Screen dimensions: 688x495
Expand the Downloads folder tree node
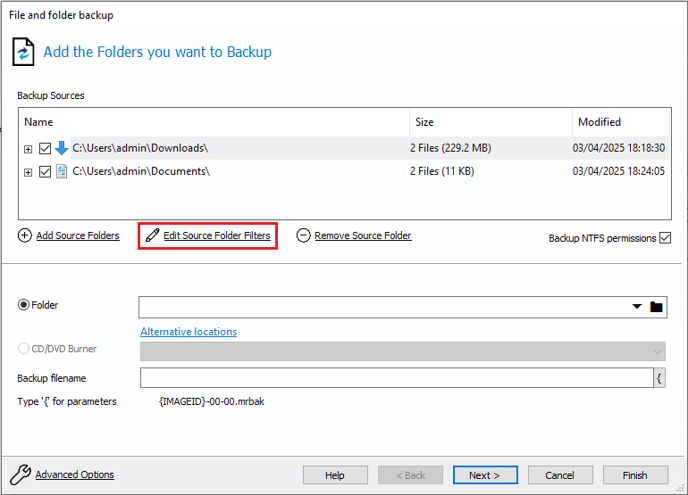click(x=28, y=149)
